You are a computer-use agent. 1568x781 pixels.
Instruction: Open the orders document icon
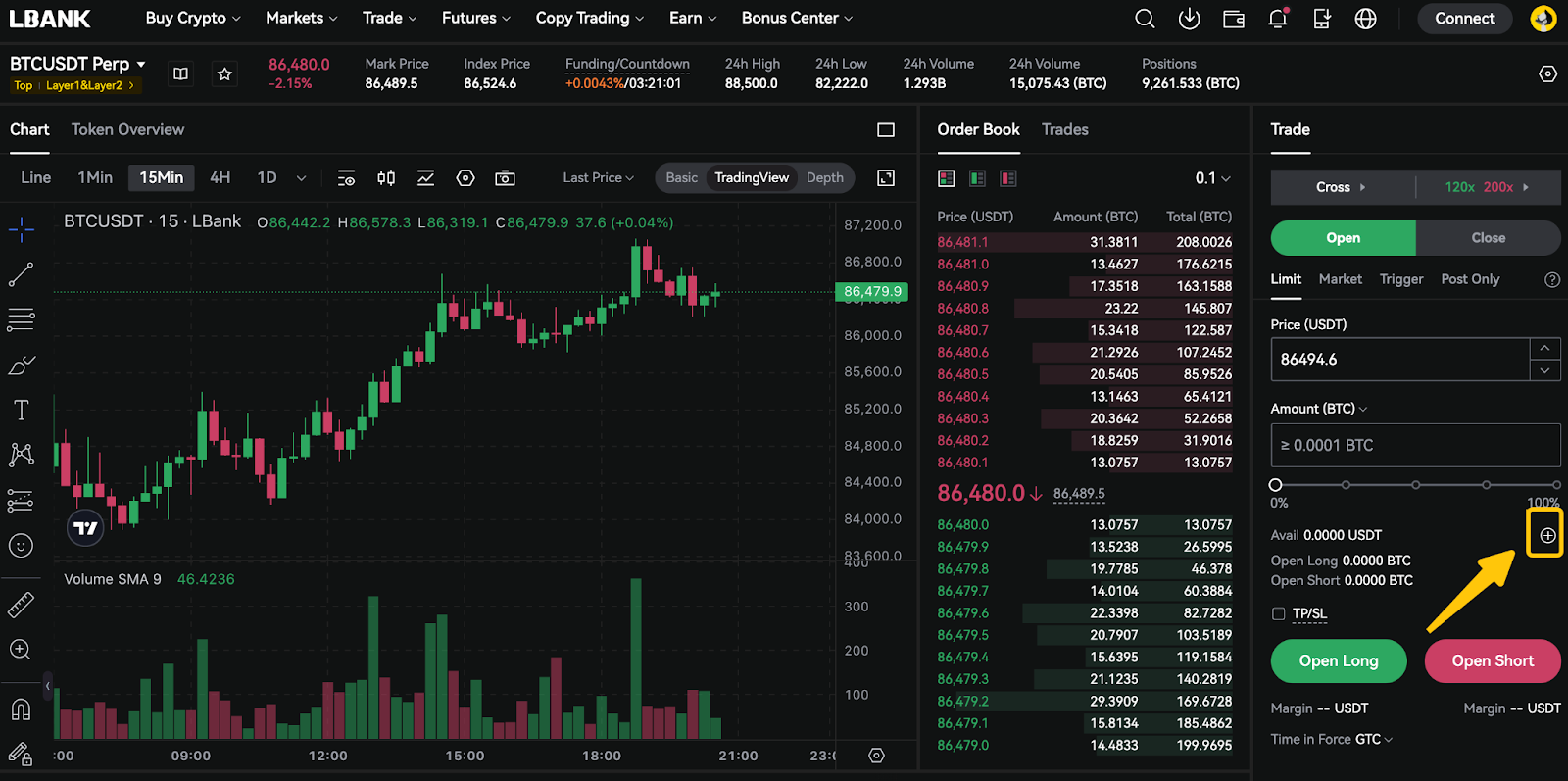coord(1321,19)
